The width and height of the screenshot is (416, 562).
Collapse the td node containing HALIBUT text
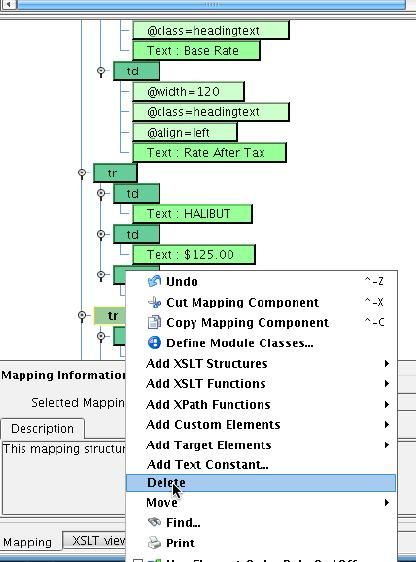tap(101, 194)
